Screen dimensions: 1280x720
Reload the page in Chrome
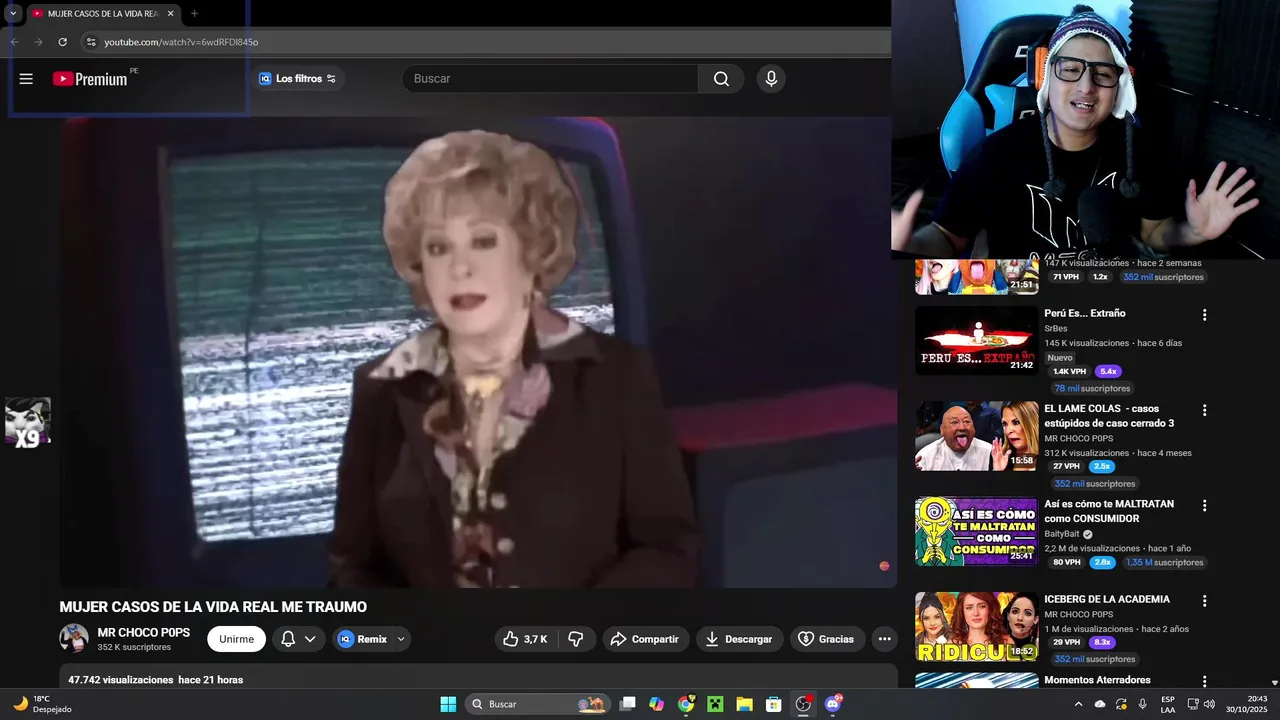62,42
